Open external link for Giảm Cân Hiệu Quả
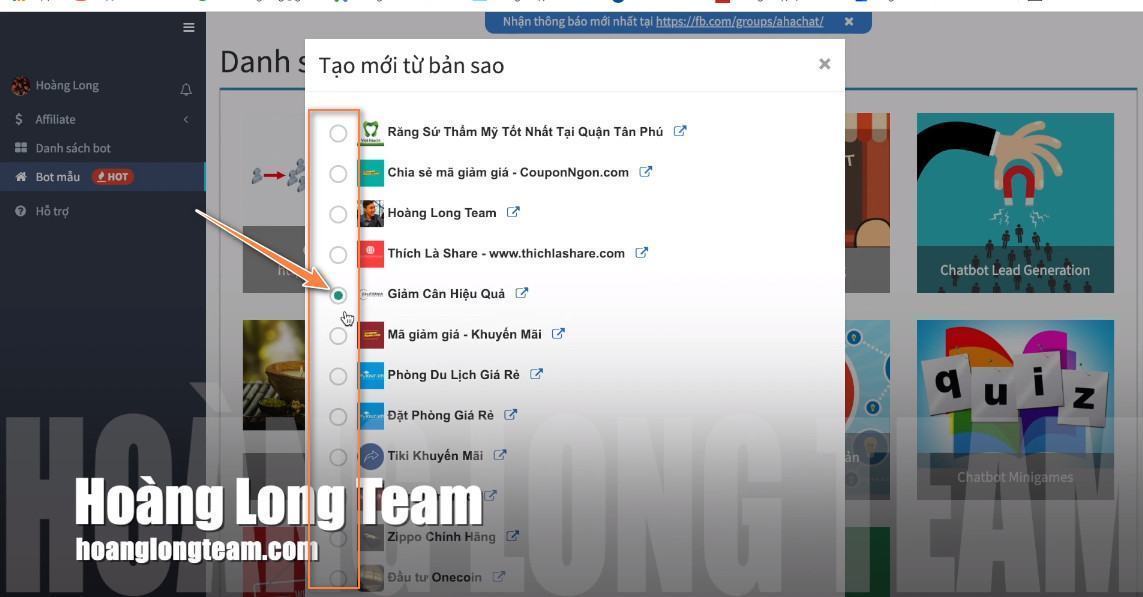1143x597 pixels. tap(522, 293)
